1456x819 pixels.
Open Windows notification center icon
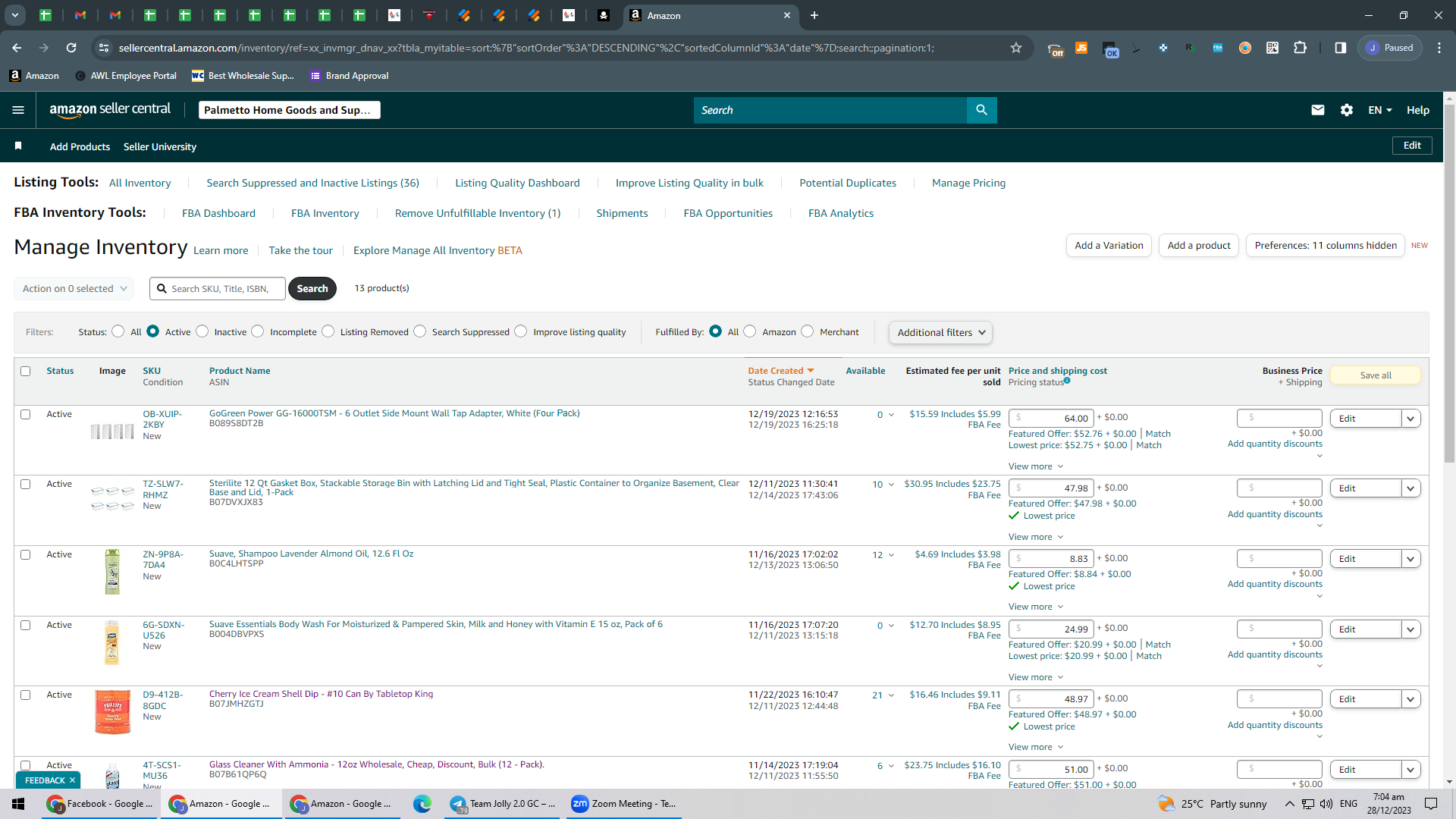click(1431, 804)
